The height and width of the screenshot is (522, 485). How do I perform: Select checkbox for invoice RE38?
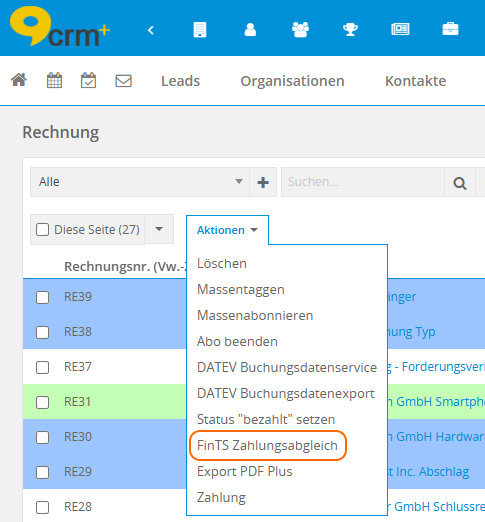42,332
